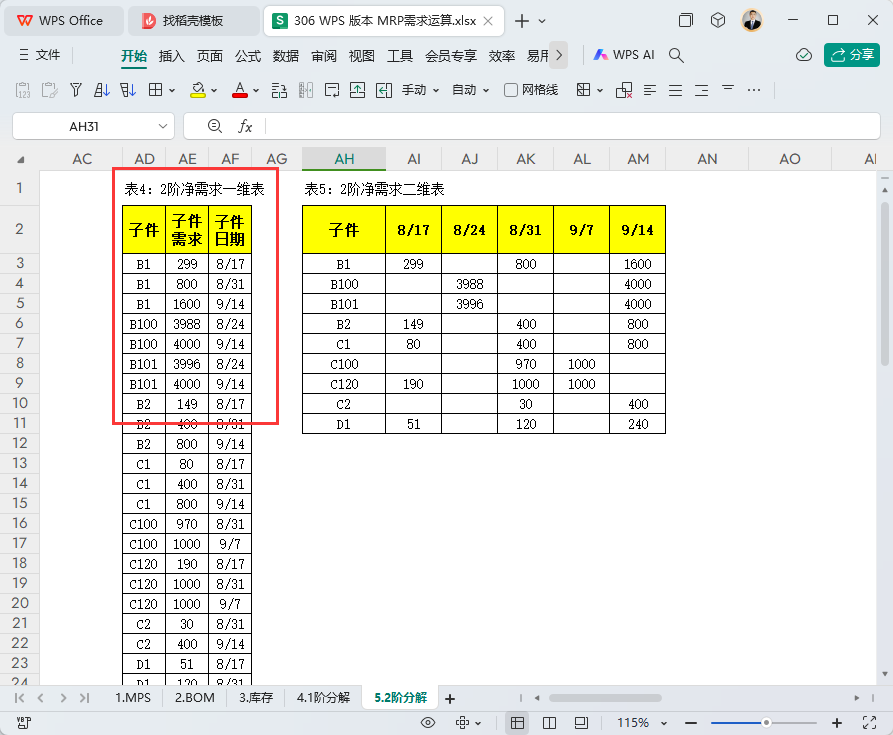Switch to the 审阅 ribbon tab
Image resolution: width=893 pixels, height=735 pixels.
(324, 56)
